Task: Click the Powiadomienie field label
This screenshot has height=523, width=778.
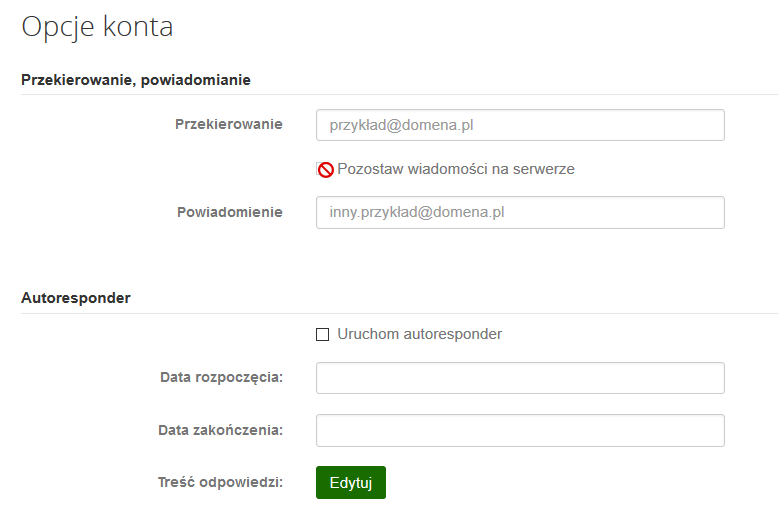Action: tap(230, 212)
